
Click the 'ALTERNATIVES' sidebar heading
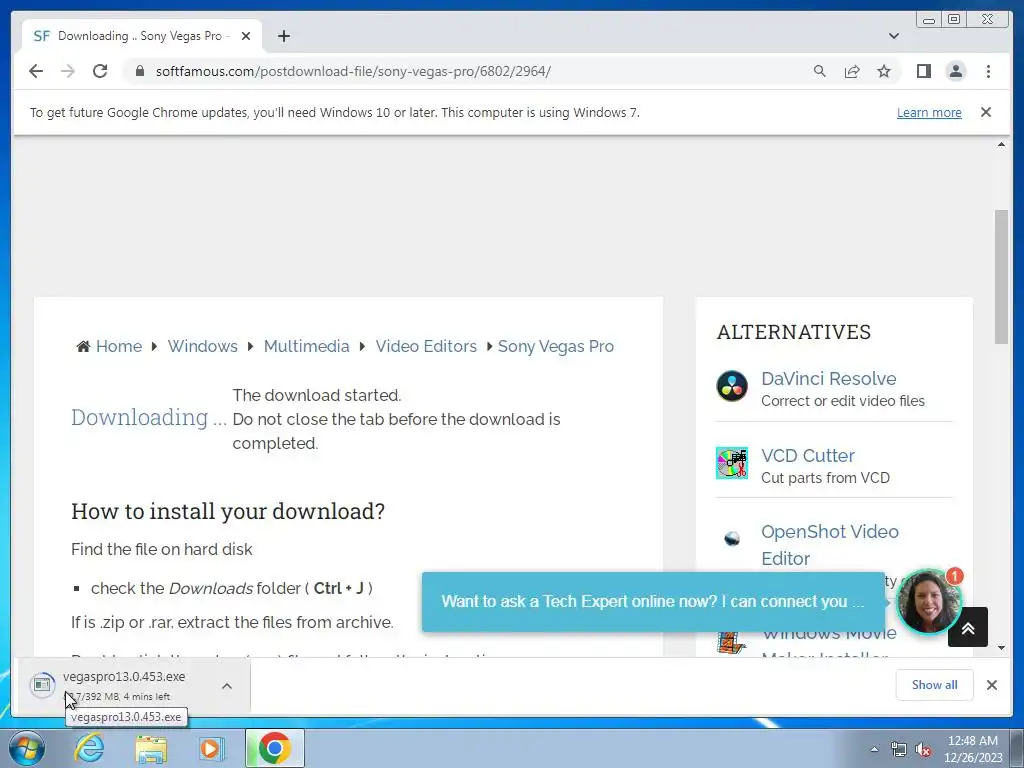click(793, 332)
